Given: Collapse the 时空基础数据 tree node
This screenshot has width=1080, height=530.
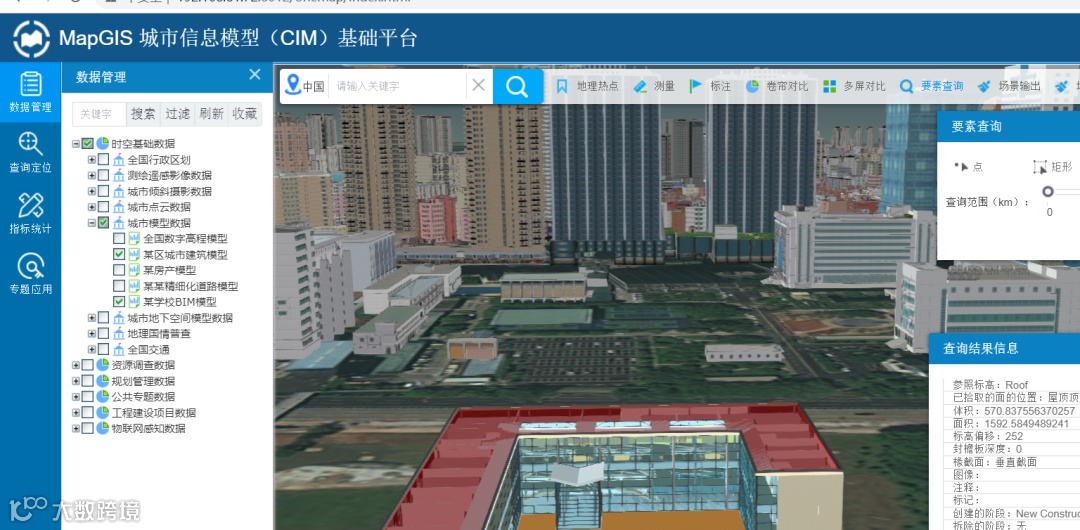Looking at the screenshot, I should click(76, 144).
